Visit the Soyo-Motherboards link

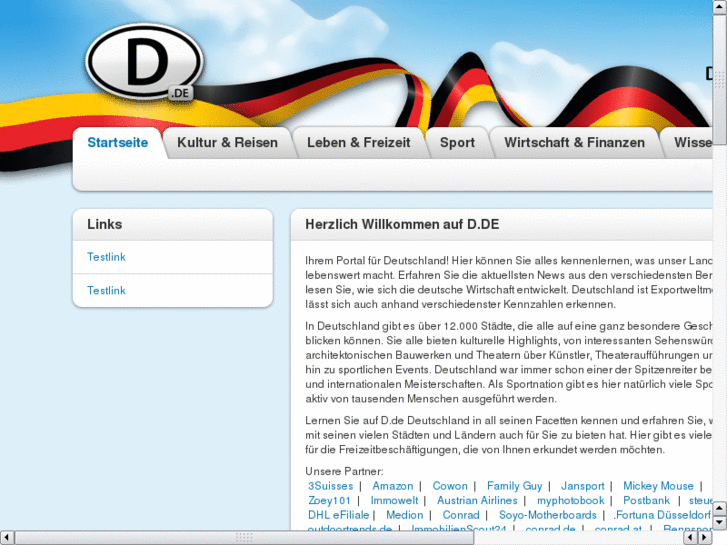(548, 515)
